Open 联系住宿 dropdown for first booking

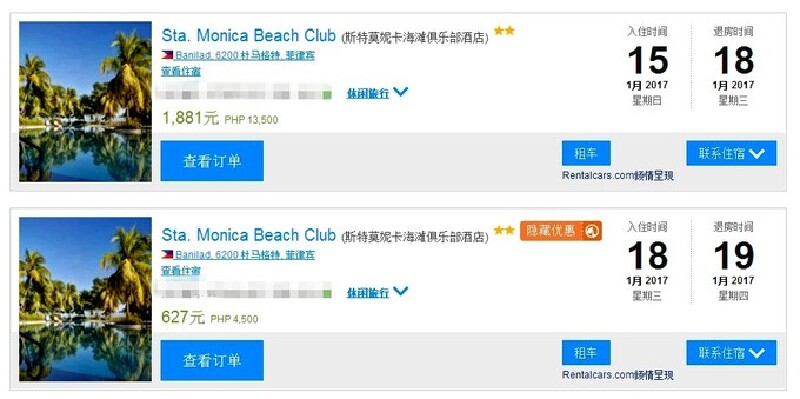point(731,153)
